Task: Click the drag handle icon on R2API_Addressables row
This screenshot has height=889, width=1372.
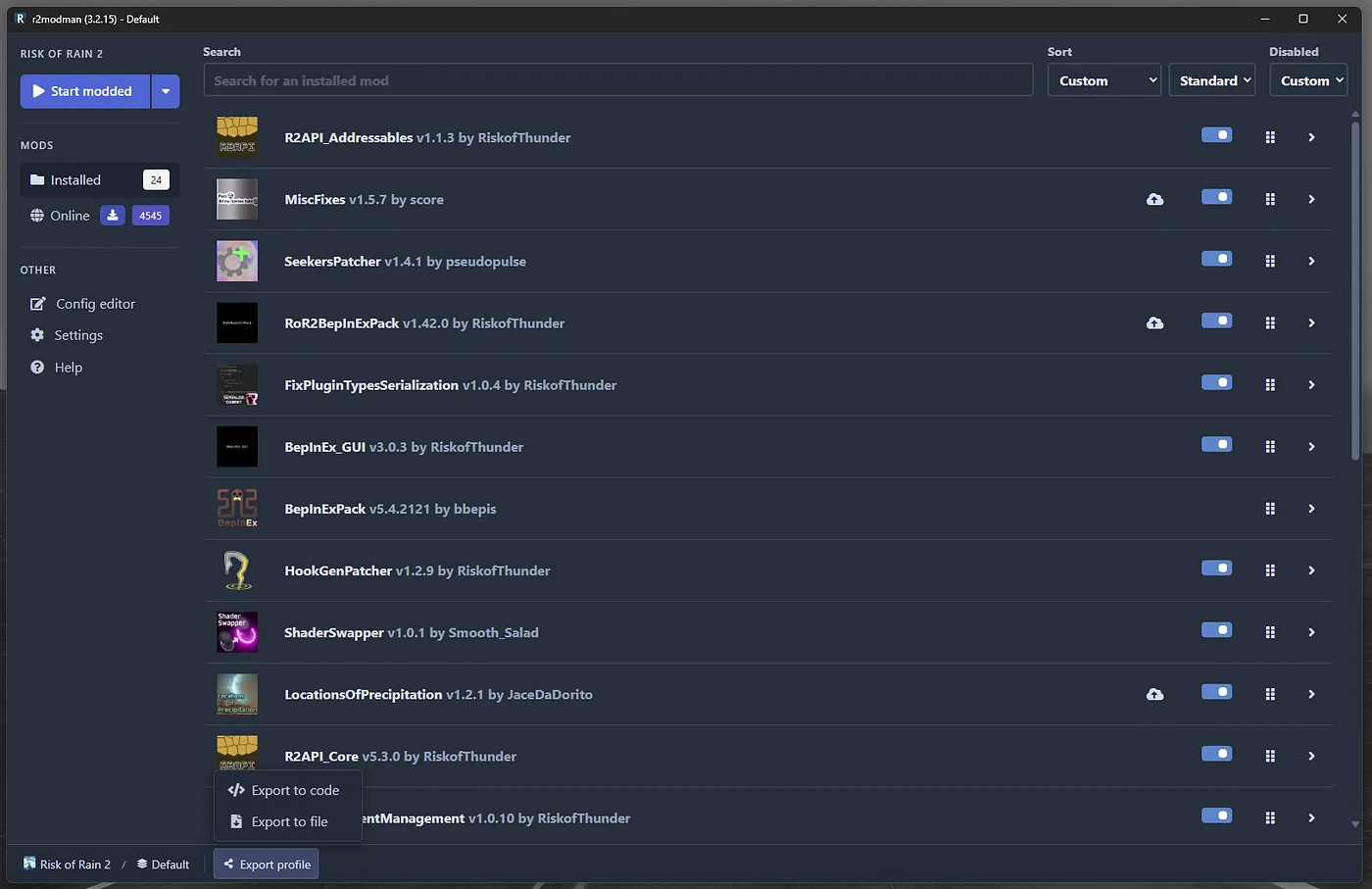Action: (x=1270, y=137)
